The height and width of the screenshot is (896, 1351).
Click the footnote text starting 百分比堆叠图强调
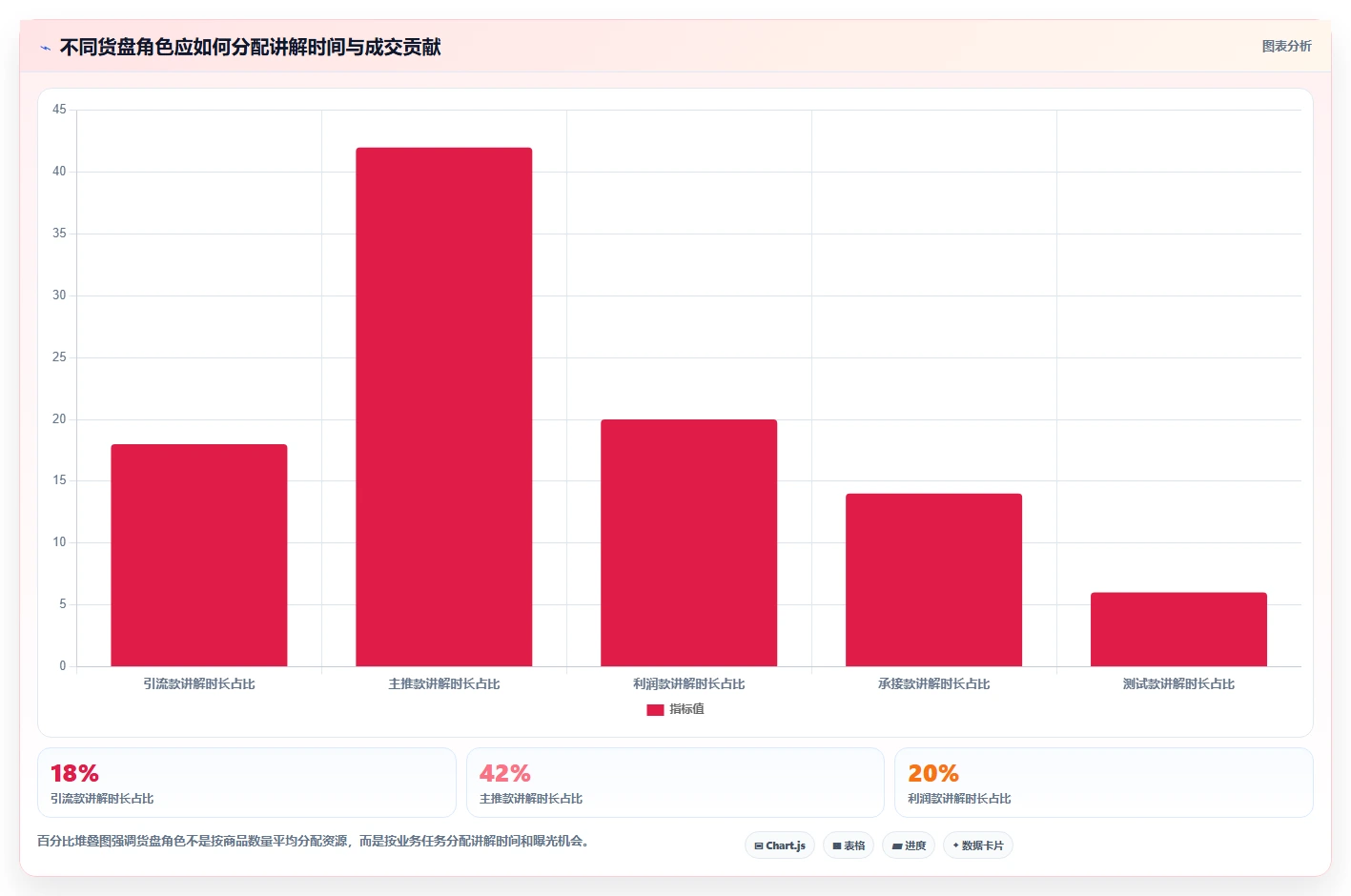(313, 841)
